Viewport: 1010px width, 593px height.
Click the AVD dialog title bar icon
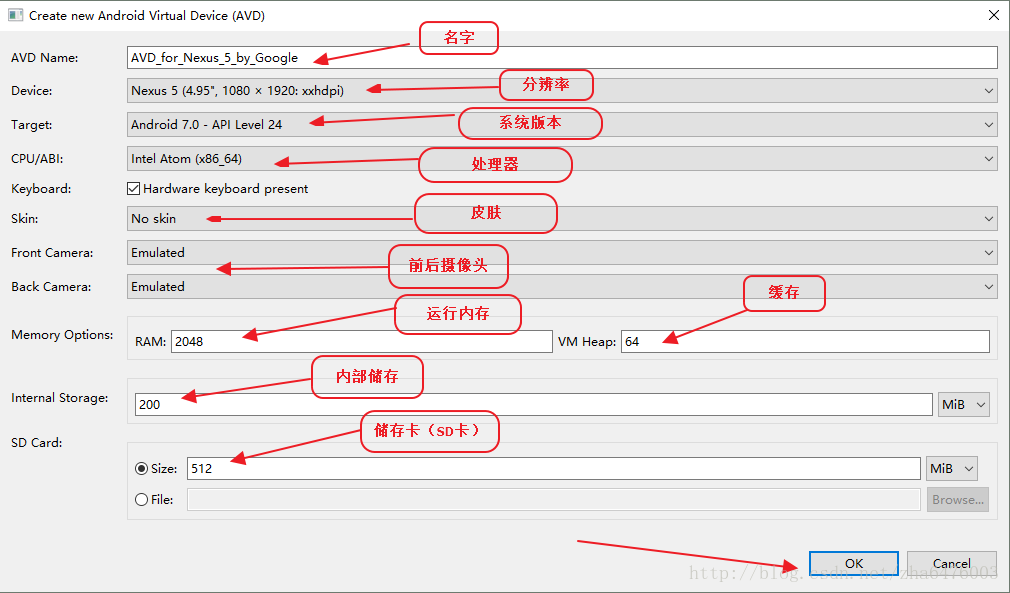pyautogui.click(x=15, y=15)
